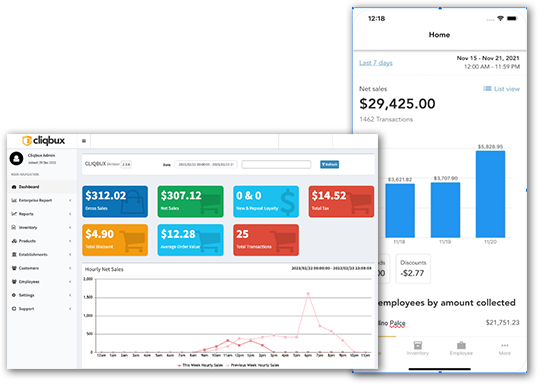Screen dimensions: 538x384
Task: Expand the Establishments chevron
Action: 70,255
